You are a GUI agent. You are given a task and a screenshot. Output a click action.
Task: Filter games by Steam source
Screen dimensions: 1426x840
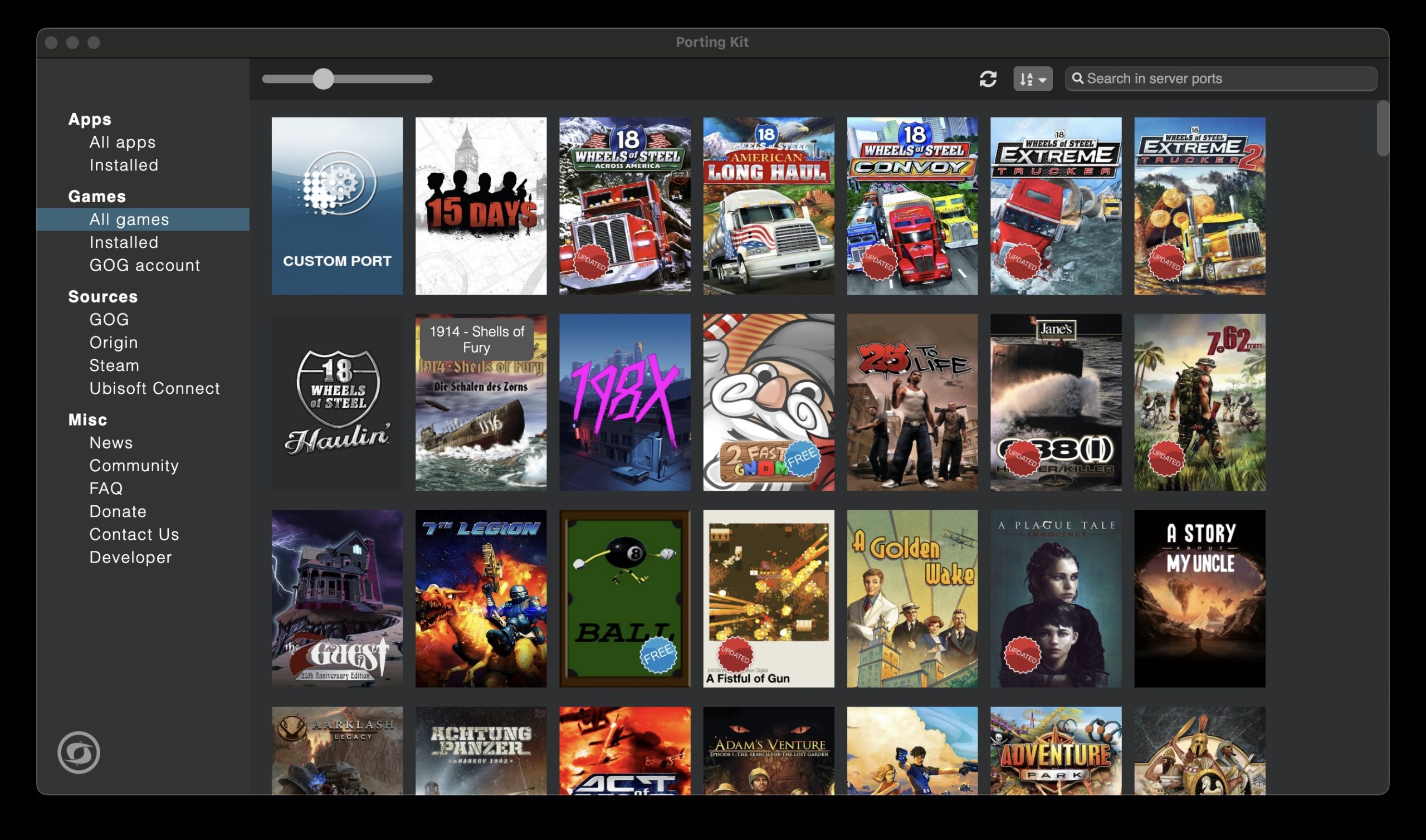pyautogui.click(x=114, y=365)
